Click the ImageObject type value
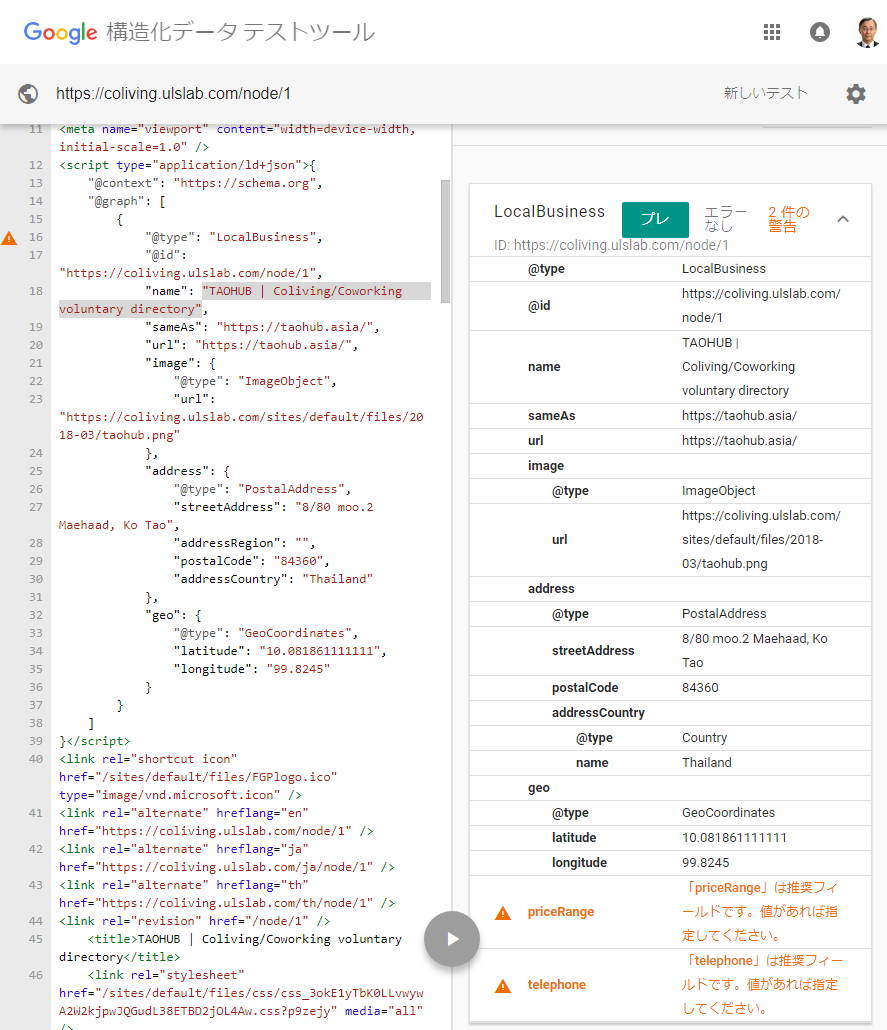The image size is (887, 1030). [x=719, y=491]
